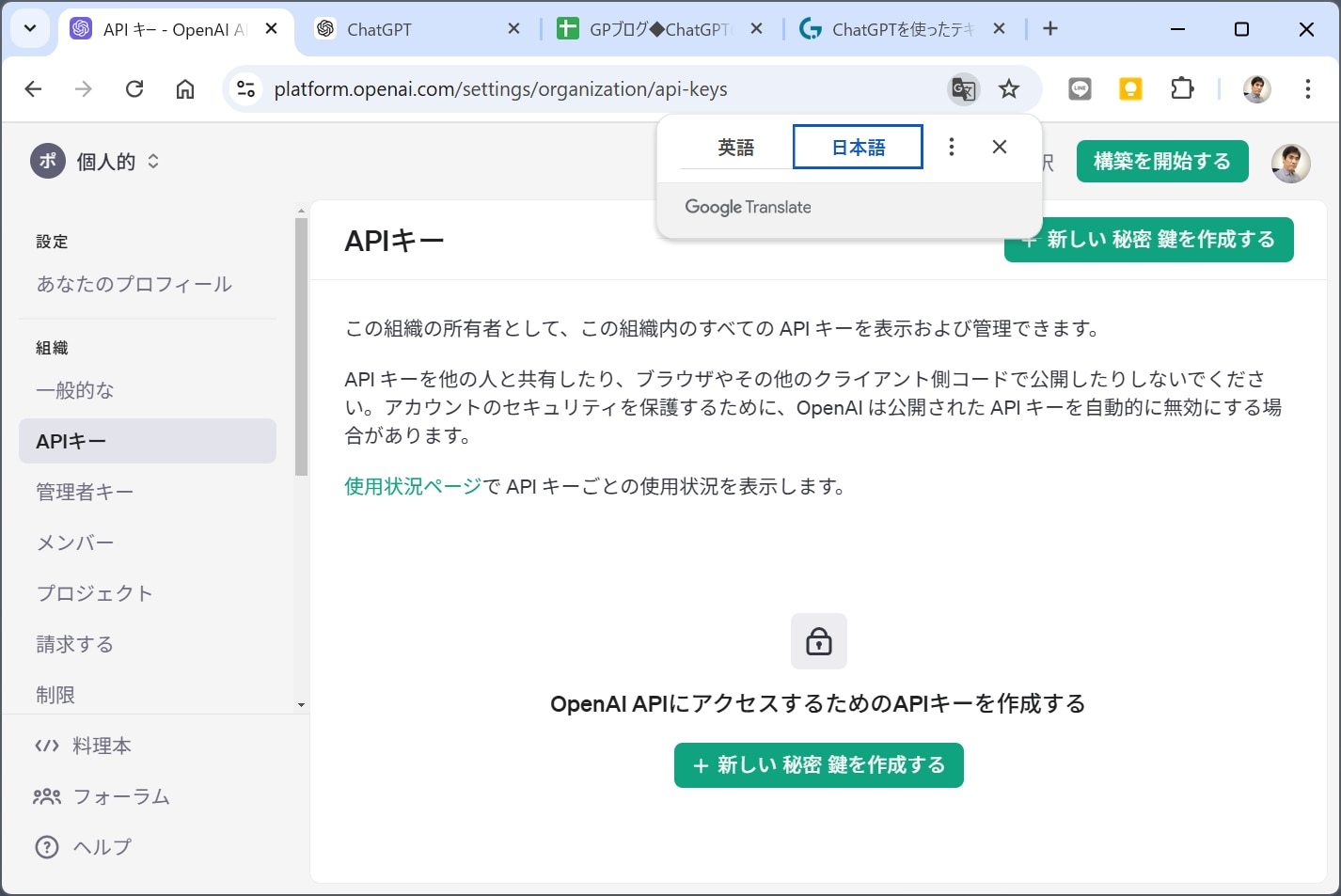
Task: Click the sidebar scrollbar thumb
Action: pos(301,347)
